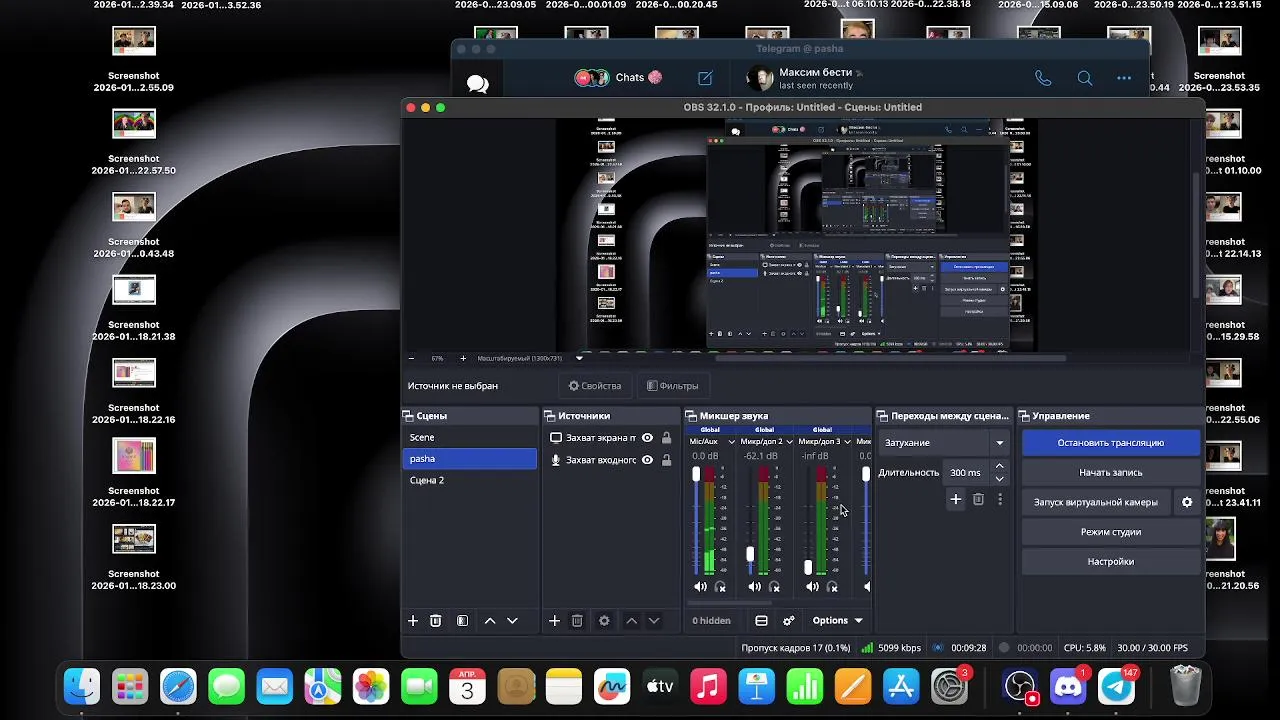This screenshot has width=1280, height=720.
Task: Open Discord from the Dock
Action: coord(1068,686)
